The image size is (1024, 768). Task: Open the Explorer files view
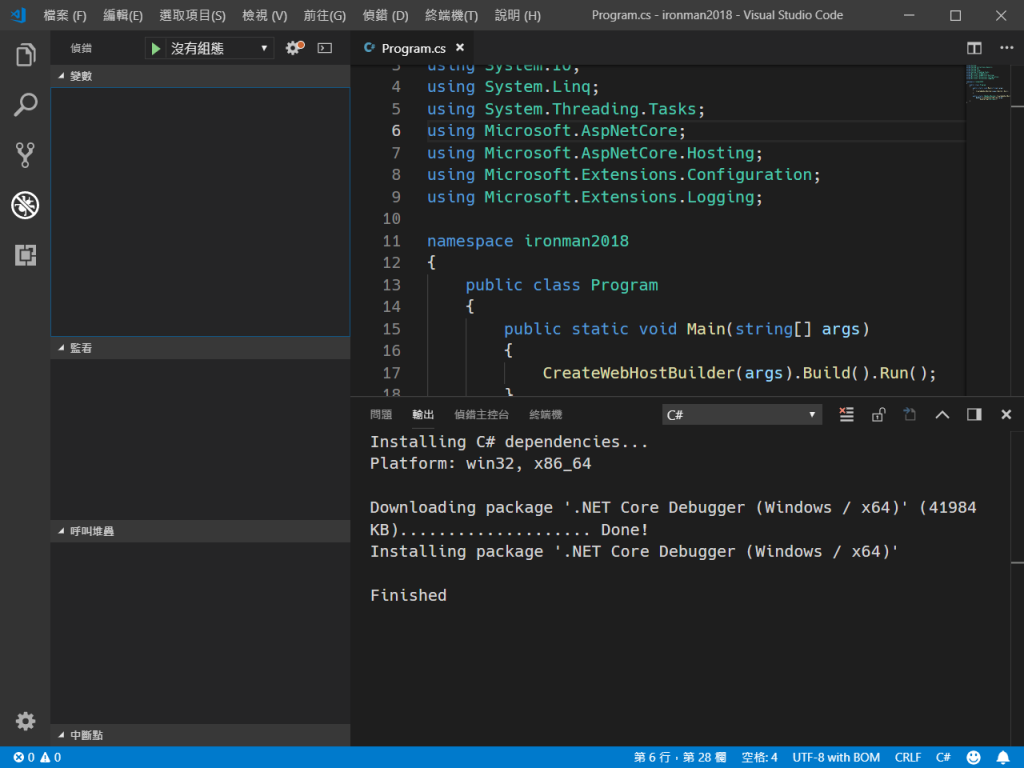[x=25, y=55]
